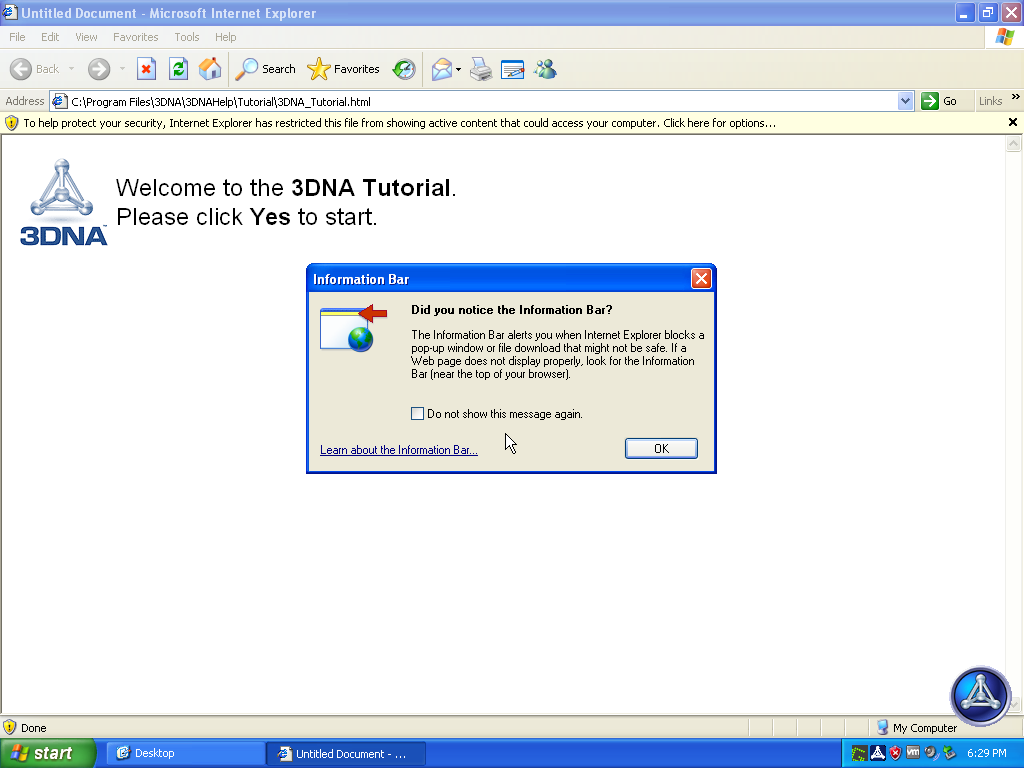Click the My Computer zone in status bar
The image size is (1024, 768).
[x=917, y=728]
